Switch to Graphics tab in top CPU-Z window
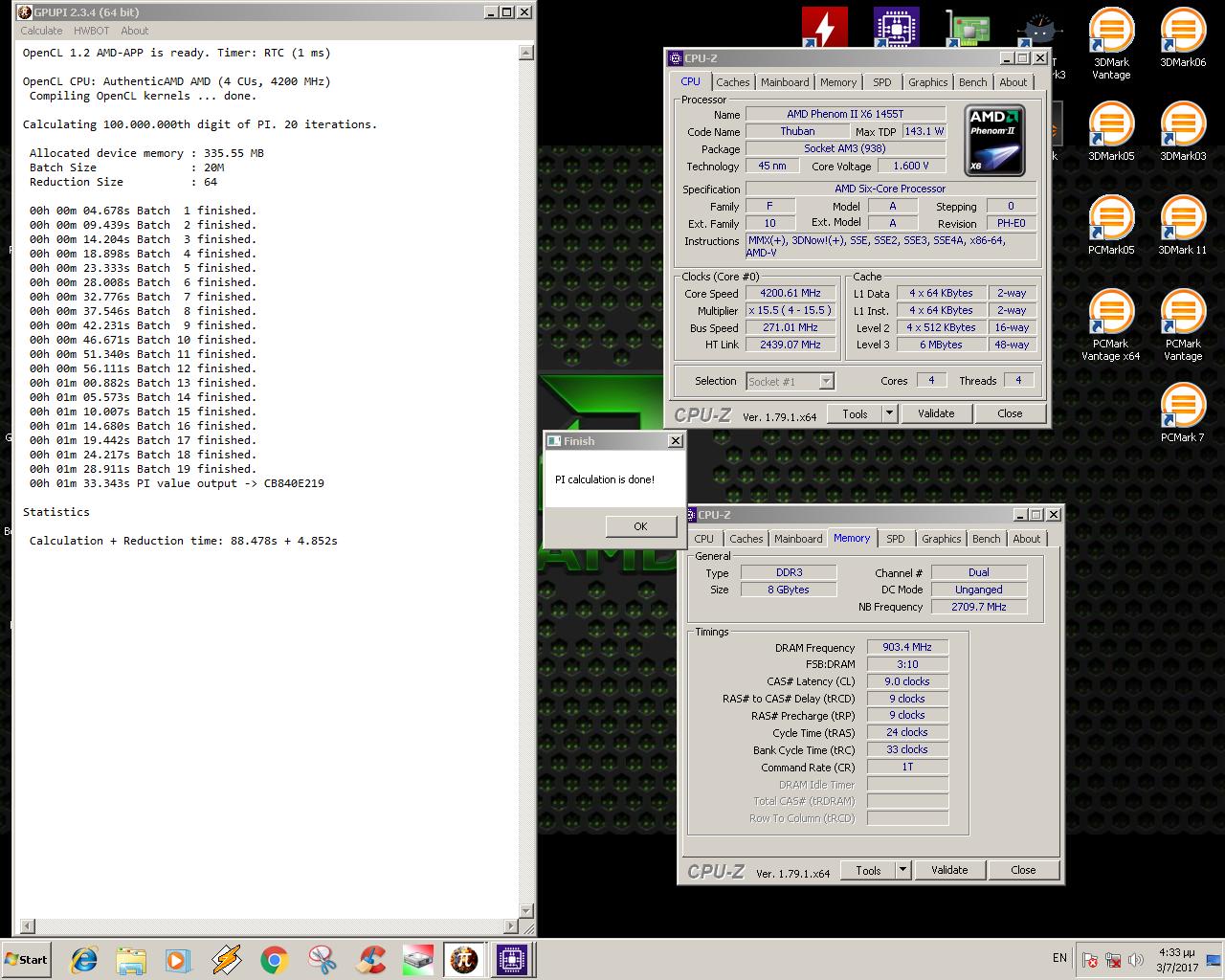Screen dimensions: 1225x980 click(x=928, y=82)
